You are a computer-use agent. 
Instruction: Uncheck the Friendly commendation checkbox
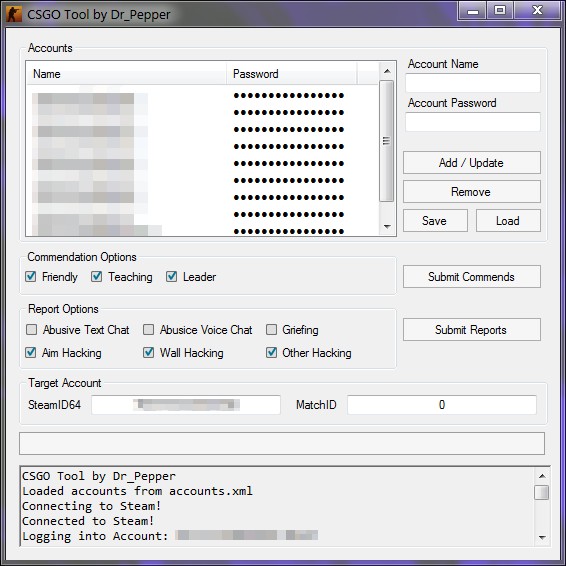click(31, 277)
